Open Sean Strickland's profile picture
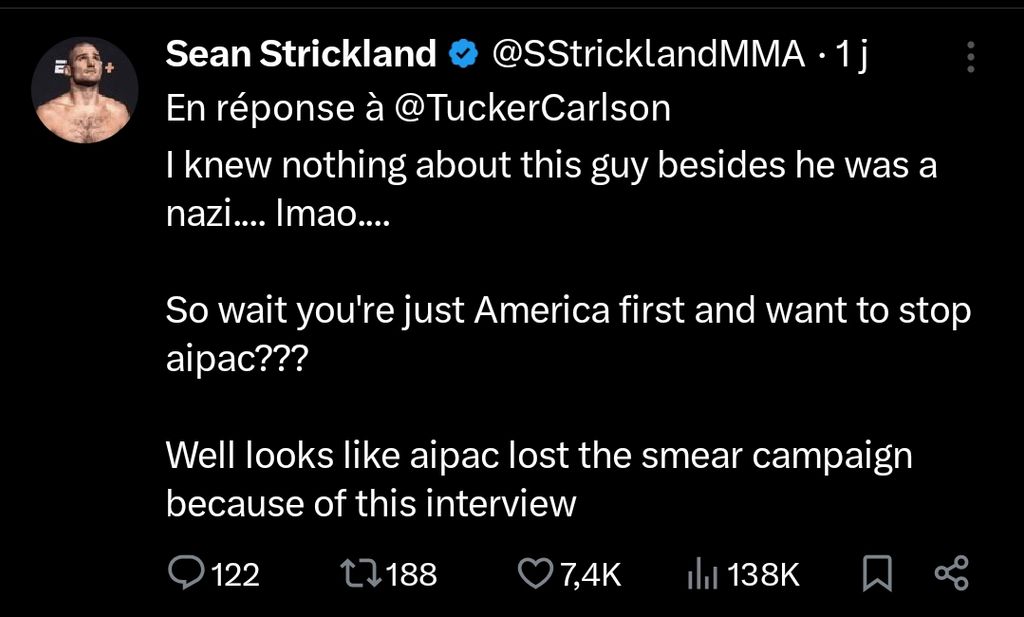1024x617 pixels. pyautogui.click(x=85, y=89)
